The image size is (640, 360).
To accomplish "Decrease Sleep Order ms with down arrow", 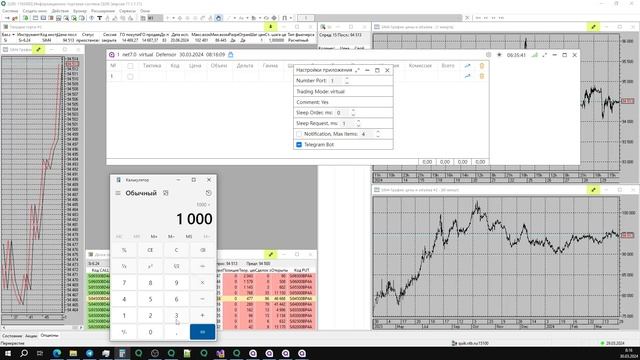I will pyautogui.click(x=353, y=115).
